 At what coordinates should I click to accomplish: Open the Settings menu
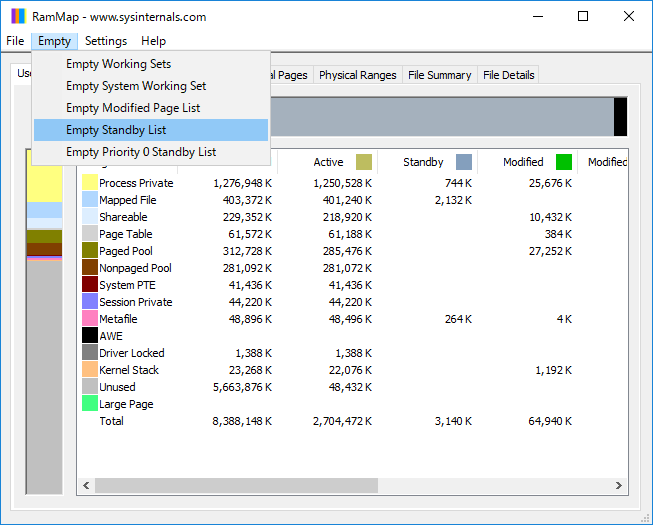pyautogui.click(x=106, y=41)
